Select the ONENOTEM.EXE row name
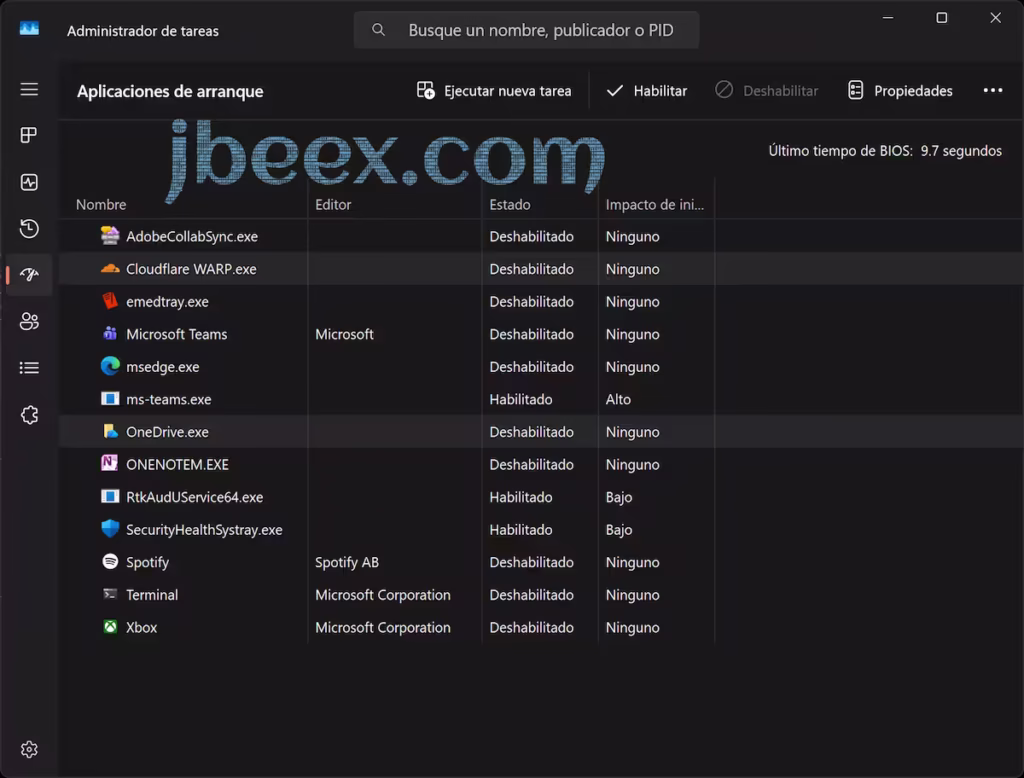The width and height of the screenshot is (1024, 778). [x=177, y=464]
